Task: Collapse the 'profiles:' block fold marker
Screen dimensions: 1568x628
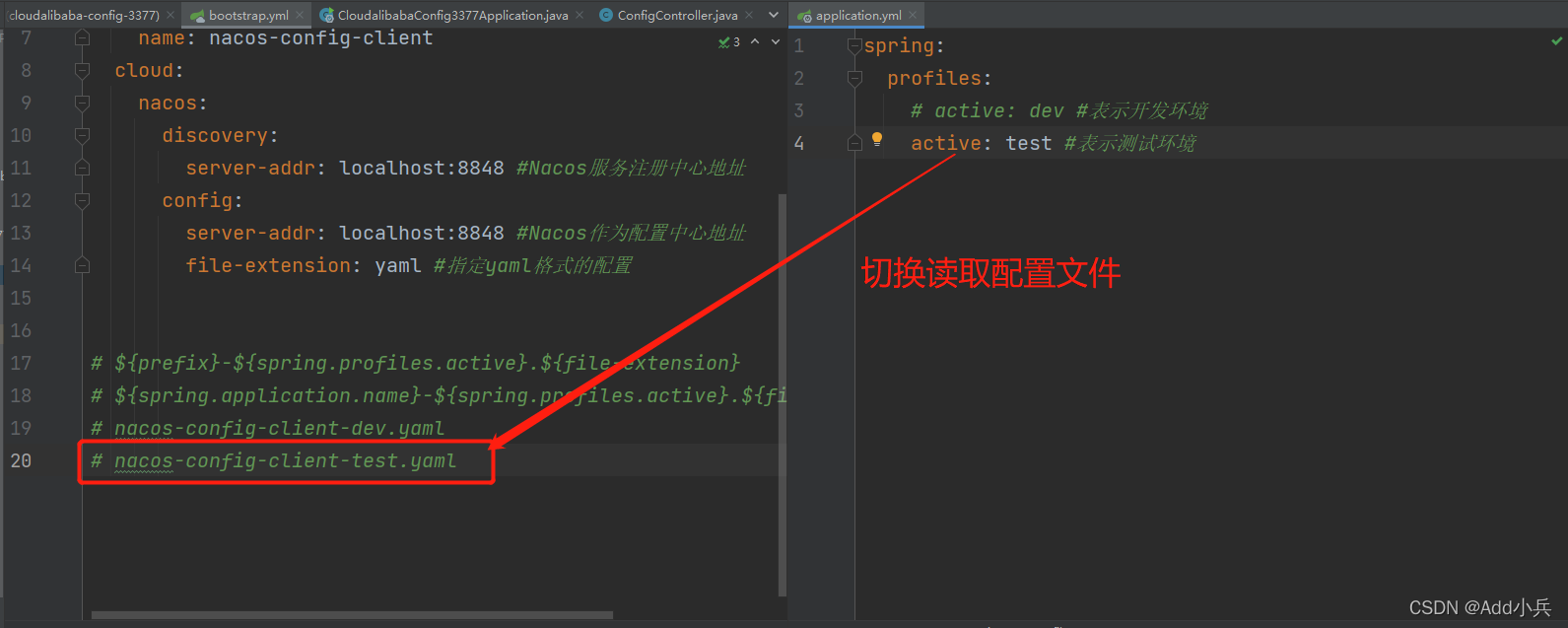Action: coord(854,78)
